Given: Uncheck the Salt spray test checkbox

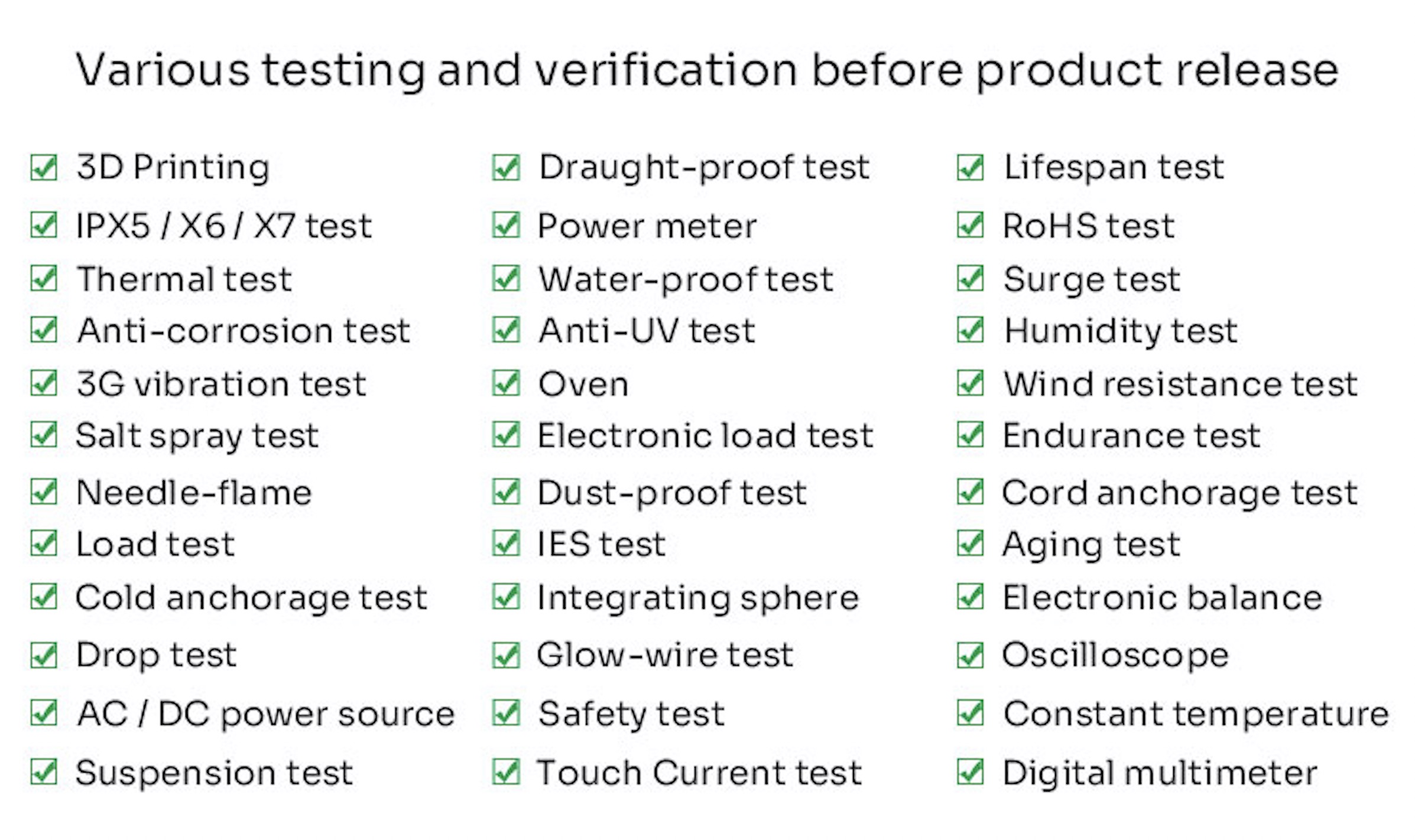Looking at the screenshot, I should tap(44, 435).
